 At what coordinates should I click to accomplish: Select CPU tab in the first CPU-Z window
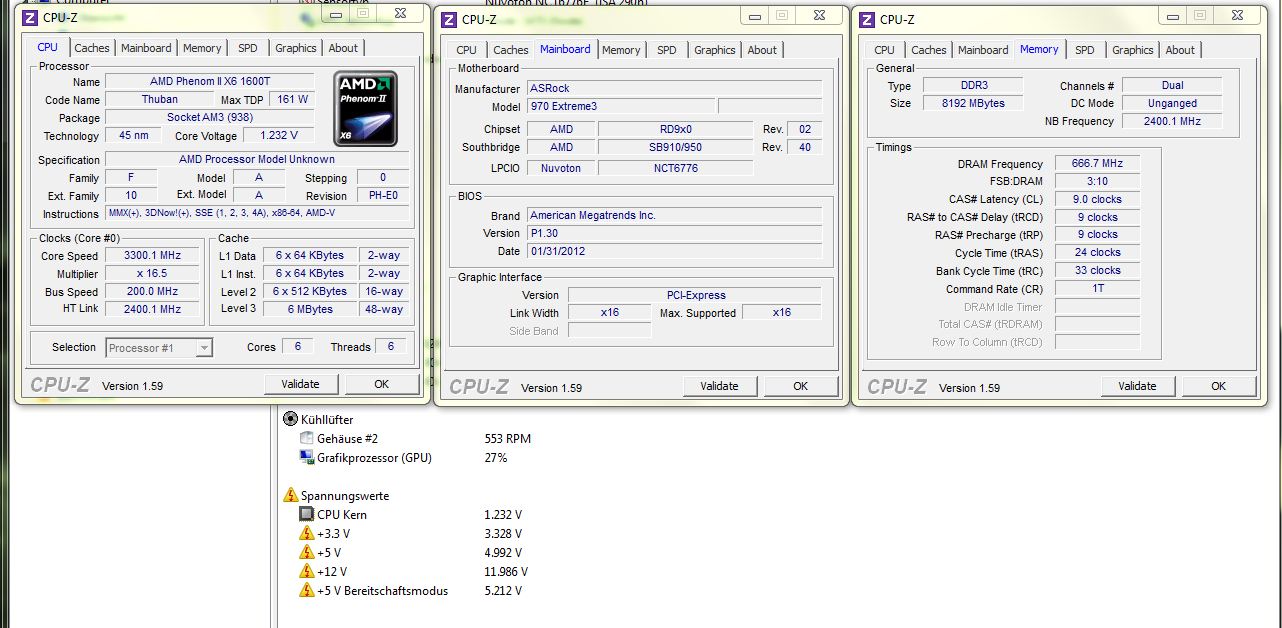point(48,47)
